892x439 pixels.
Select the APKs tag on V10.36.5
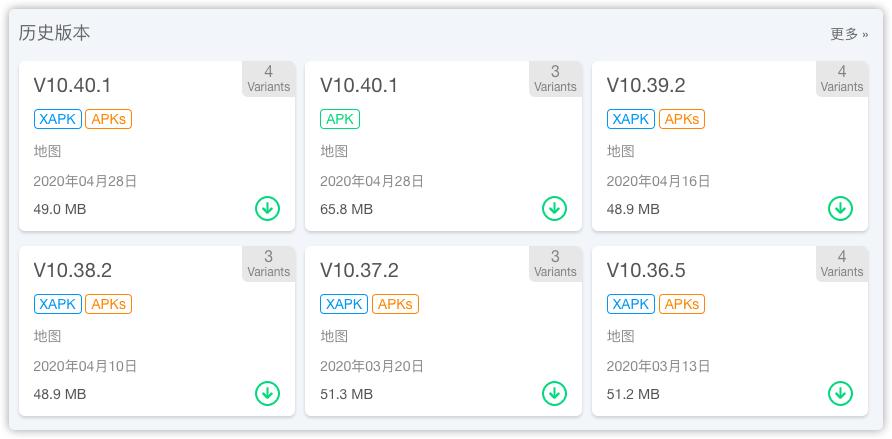click(x=682, y=304)
